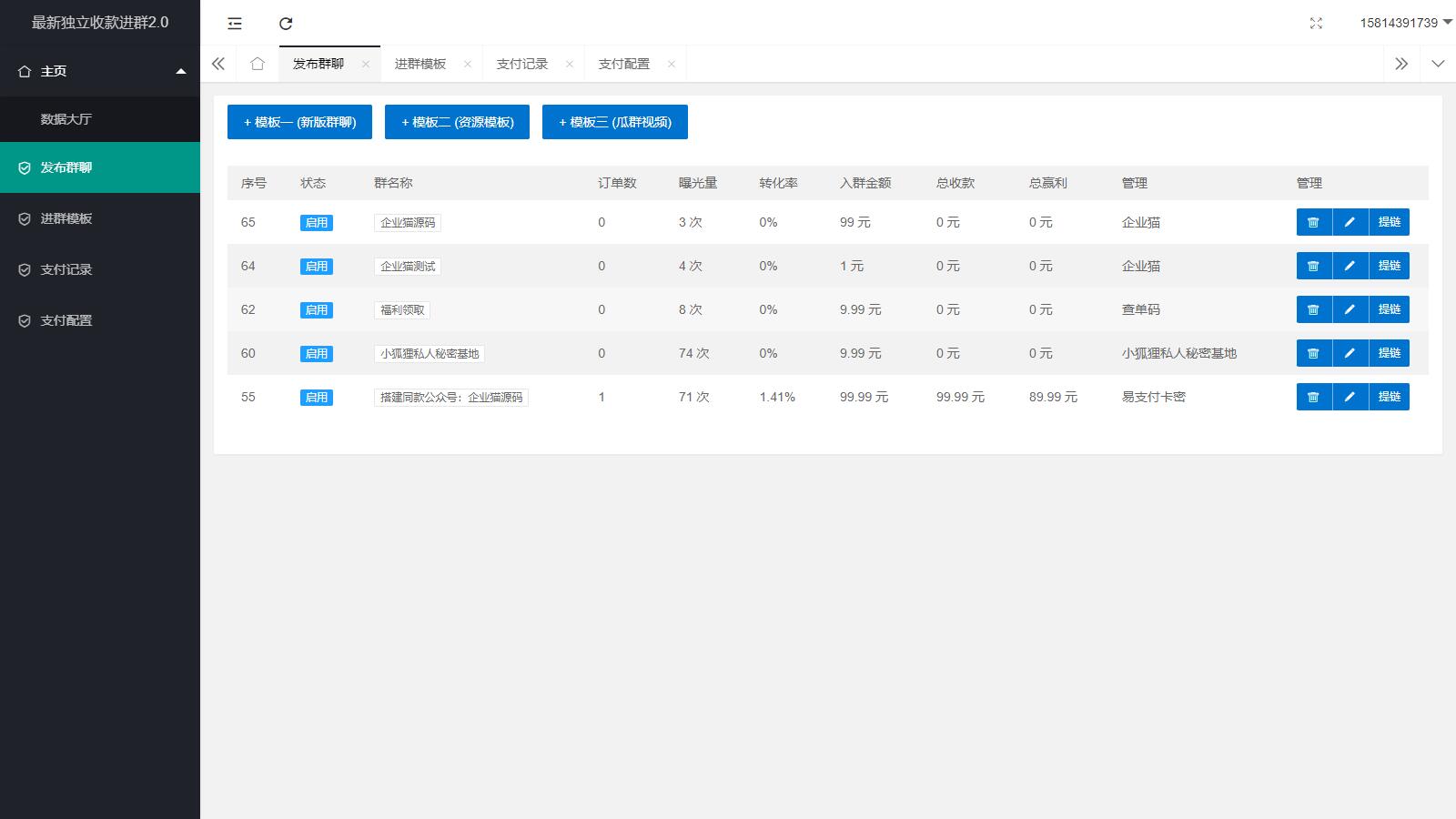Edit the 小狐狸私人秘密基地 row
This screenshot has height=819, width=1456.
(1350, 353)
